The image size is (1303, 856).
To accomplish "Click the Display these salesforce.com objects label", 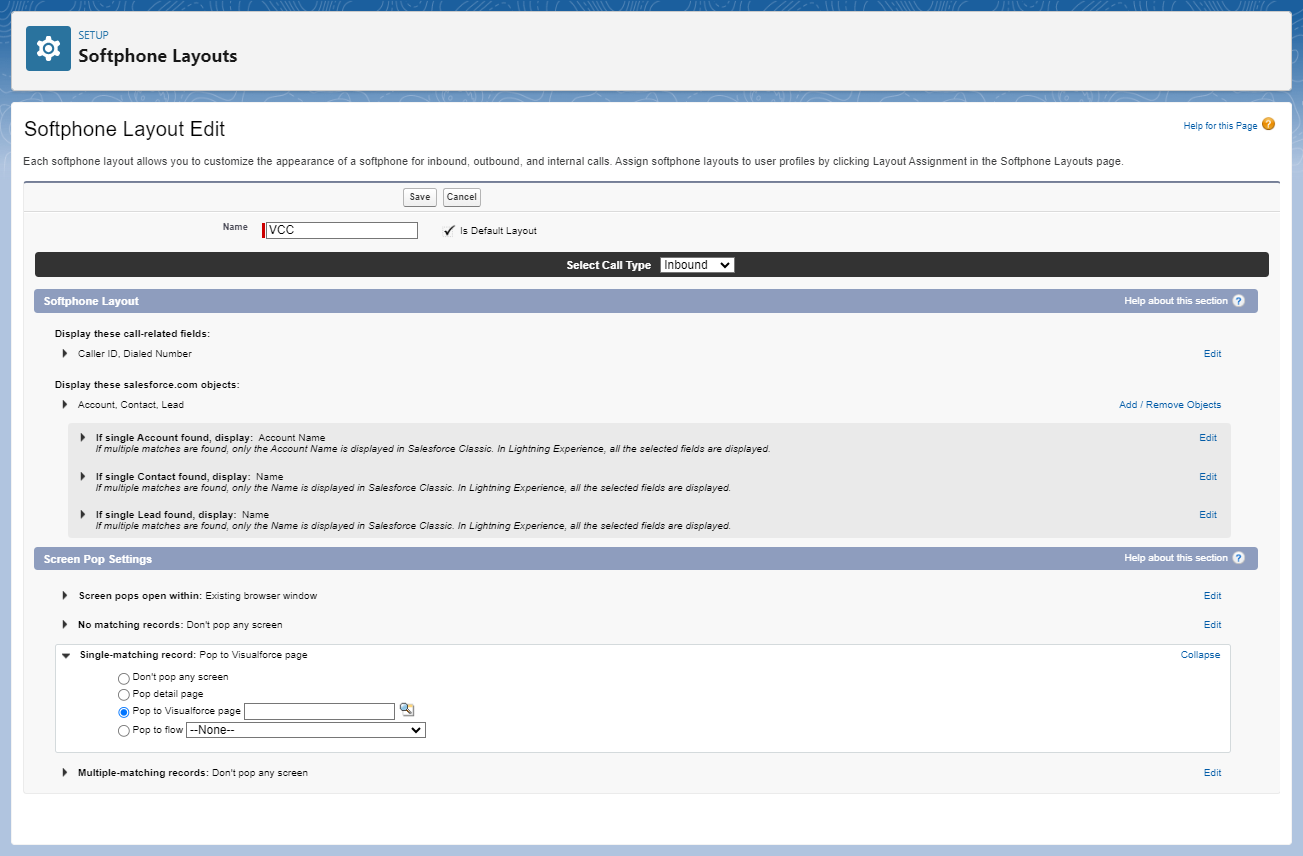I will pyautogui.click(x=147, y=384).
